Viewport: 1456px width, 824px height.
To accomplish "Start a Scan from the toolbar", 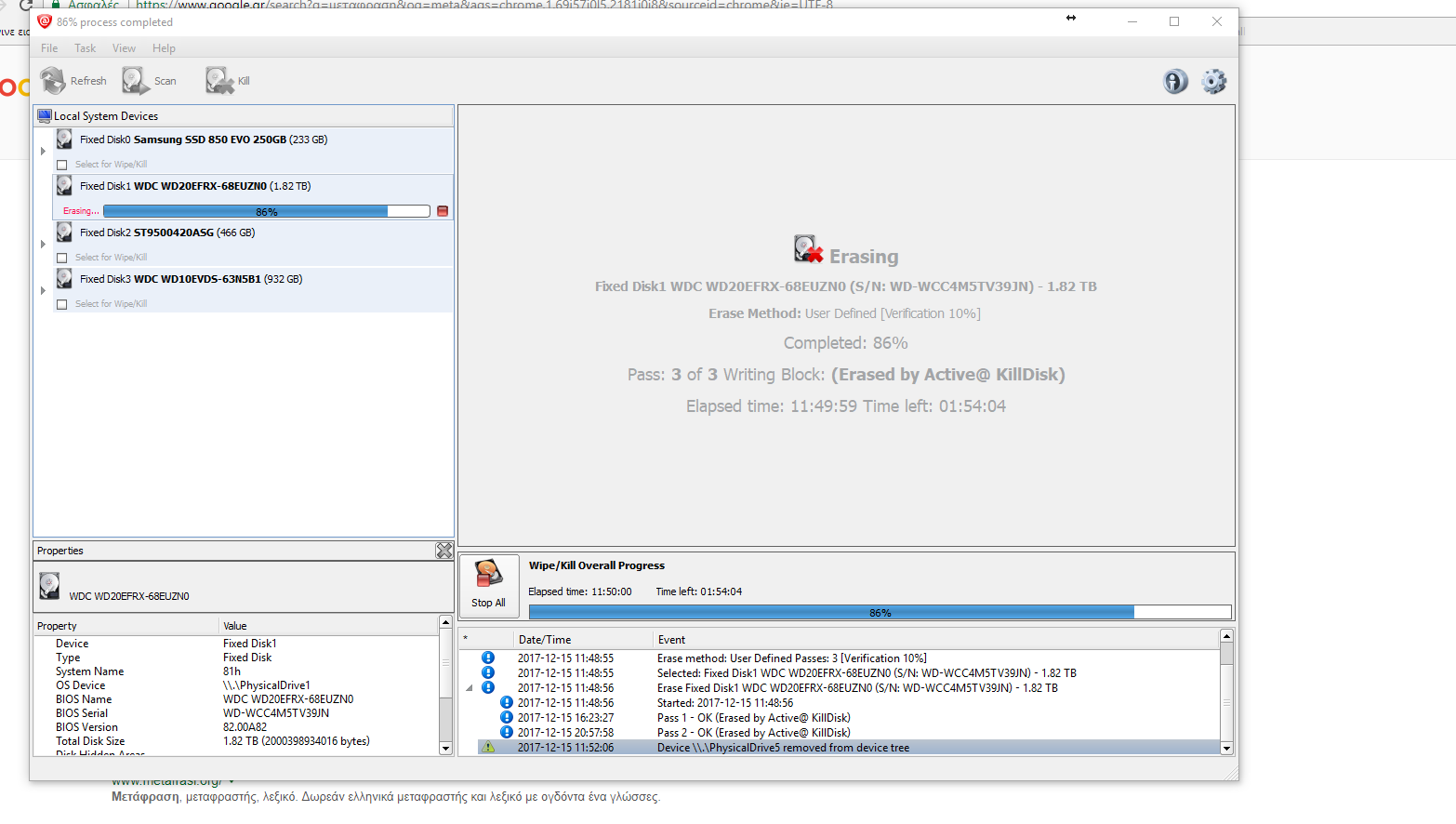I will [136, 81].
